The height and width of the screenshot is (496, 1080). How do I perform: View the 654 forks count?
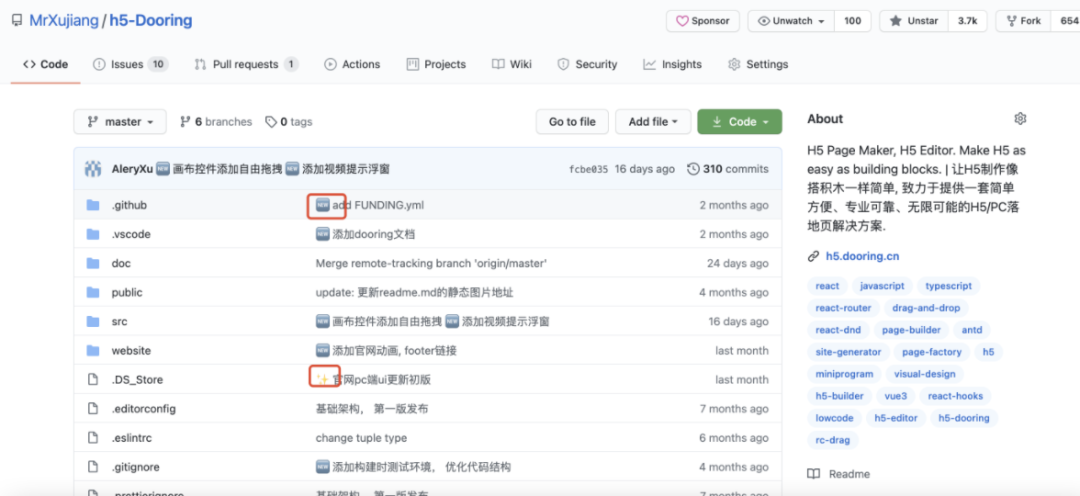[x=1065, y=21]
